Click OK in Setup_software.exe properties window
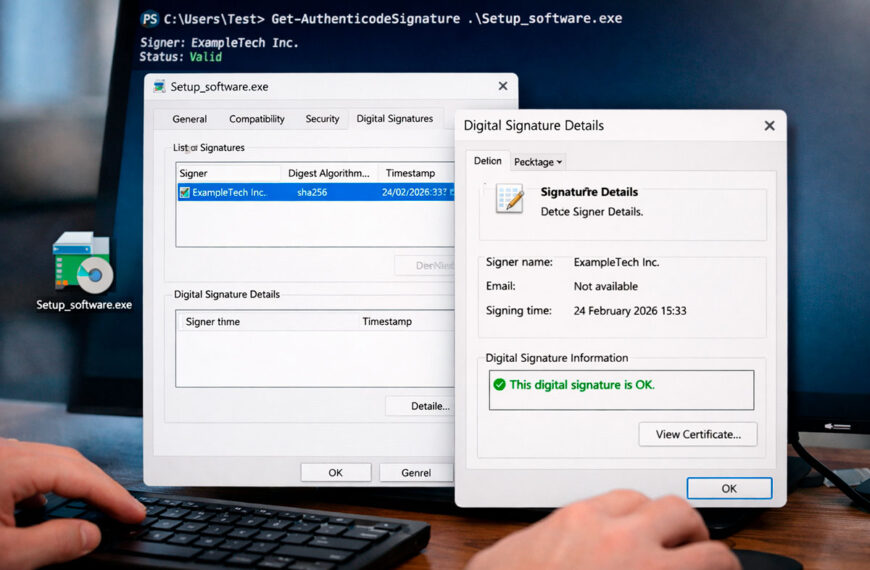Image resolution: width=870 pixels, height=570 pixels. [x=336, y=473]
